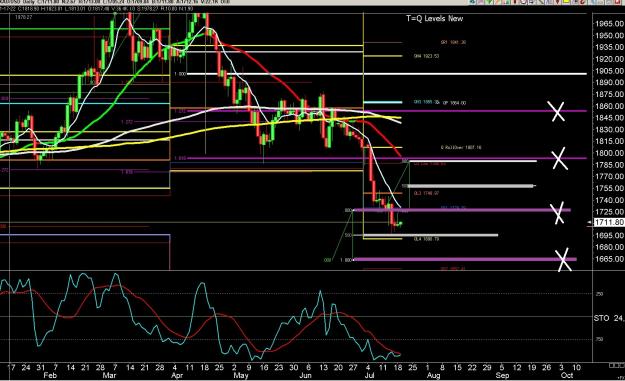Click the 1935.00 price axis label
Screen dimensions: 625x381
(x=608, y=47)
